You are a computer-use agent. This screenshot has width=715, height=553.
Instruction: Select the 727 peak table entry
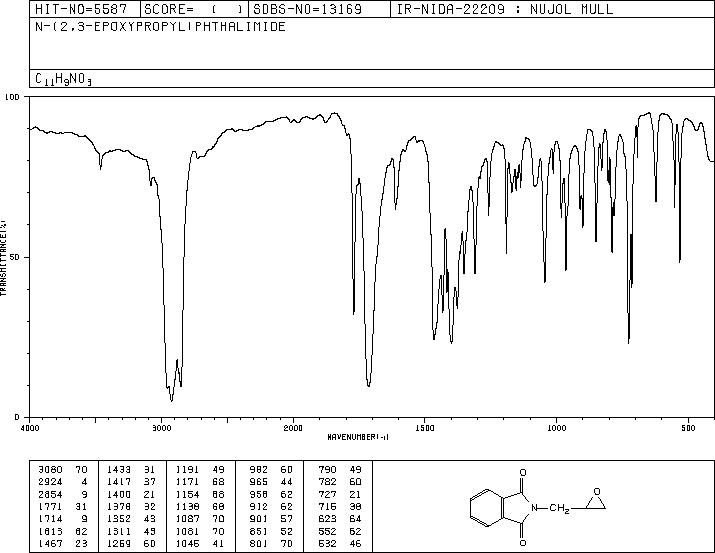point(339,495)
